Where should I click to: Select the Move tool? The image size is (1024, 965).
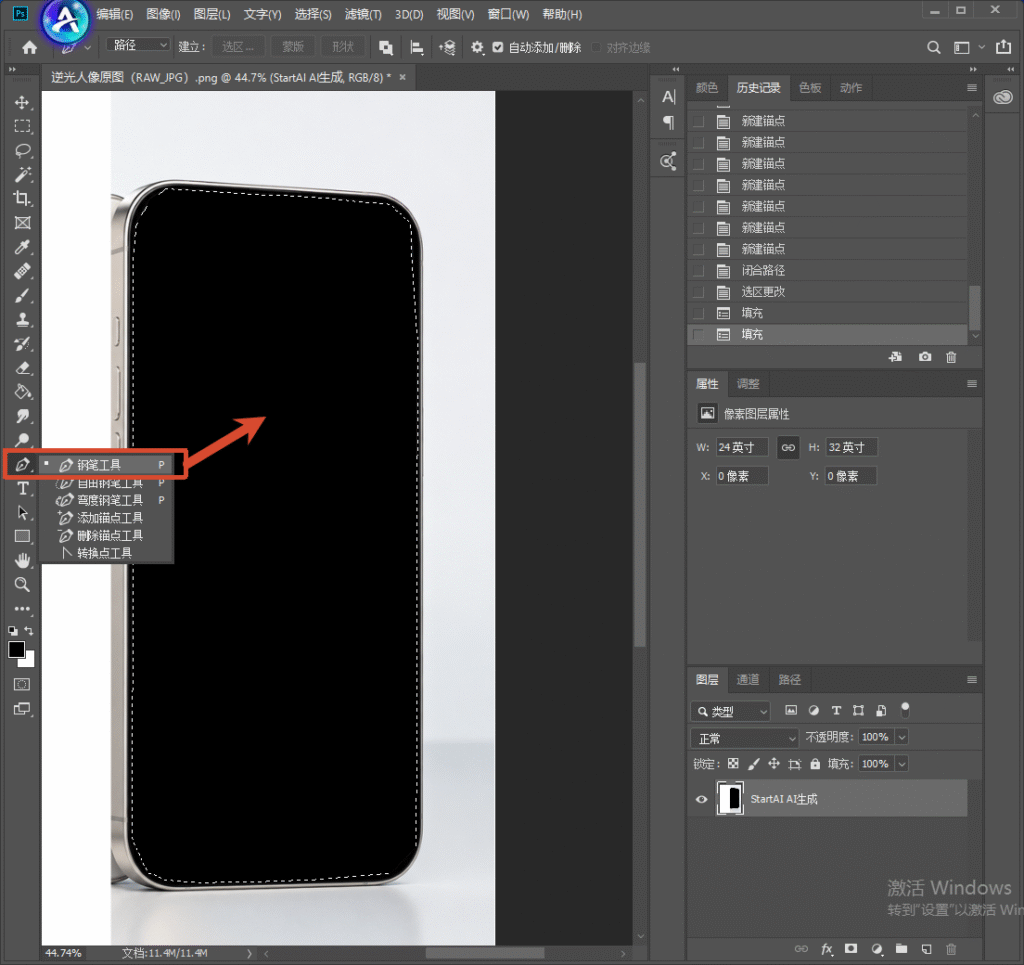[x=22, y=103]
